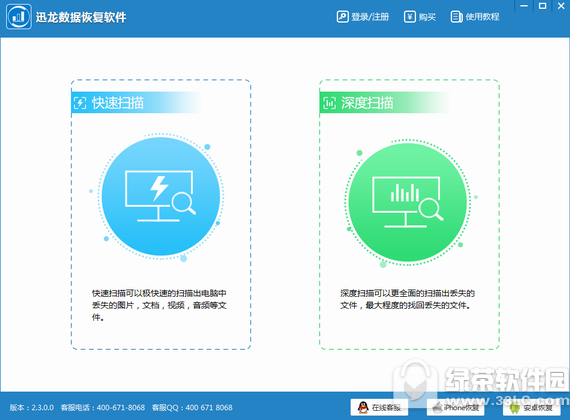570x420 pixels.
Task: Open iPhone恢复 recovery
Action: pos(455,407)
